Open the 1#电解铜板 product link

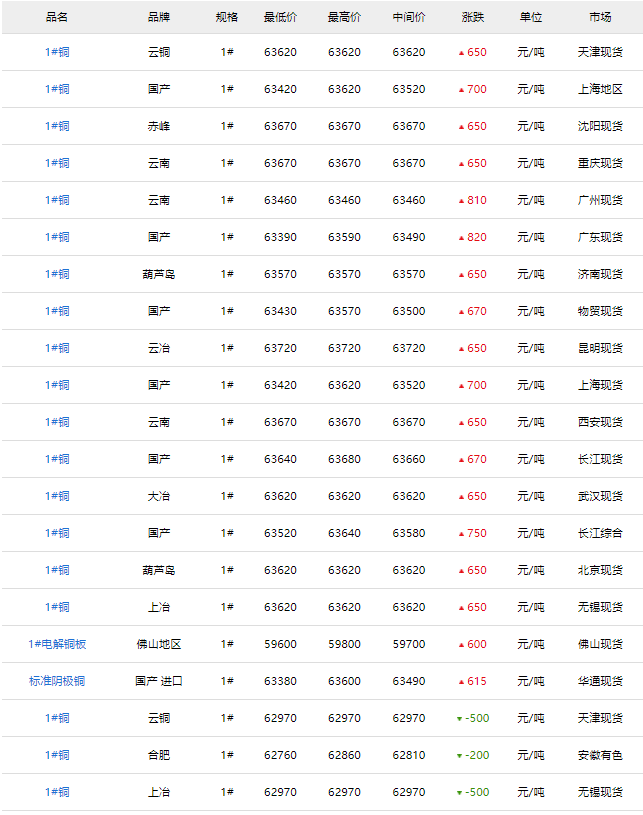coord(57,644)
